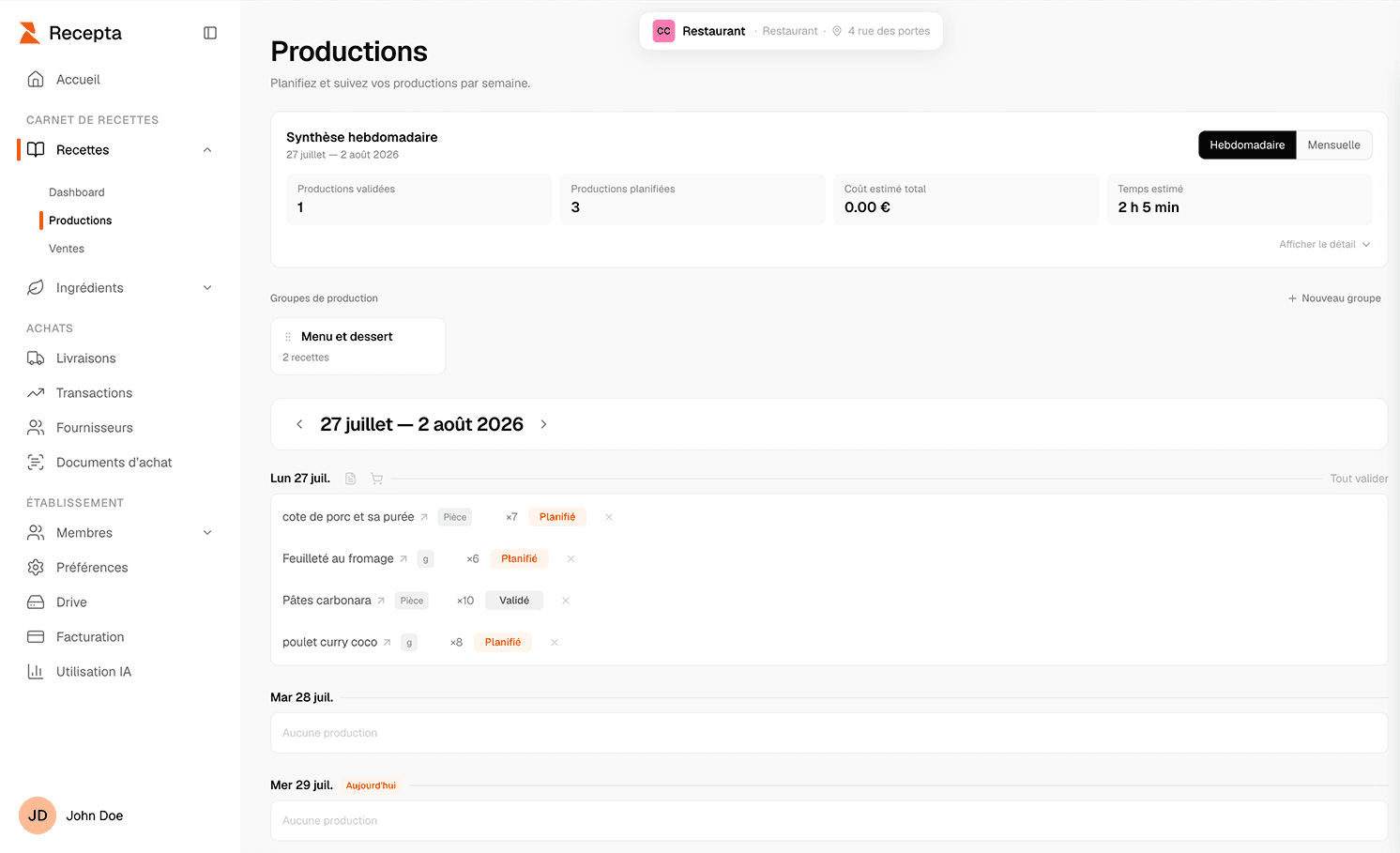This screenshot has height=853, width=1400.
Task: Click the 4 rue des portes address
Action: [889, 31]
